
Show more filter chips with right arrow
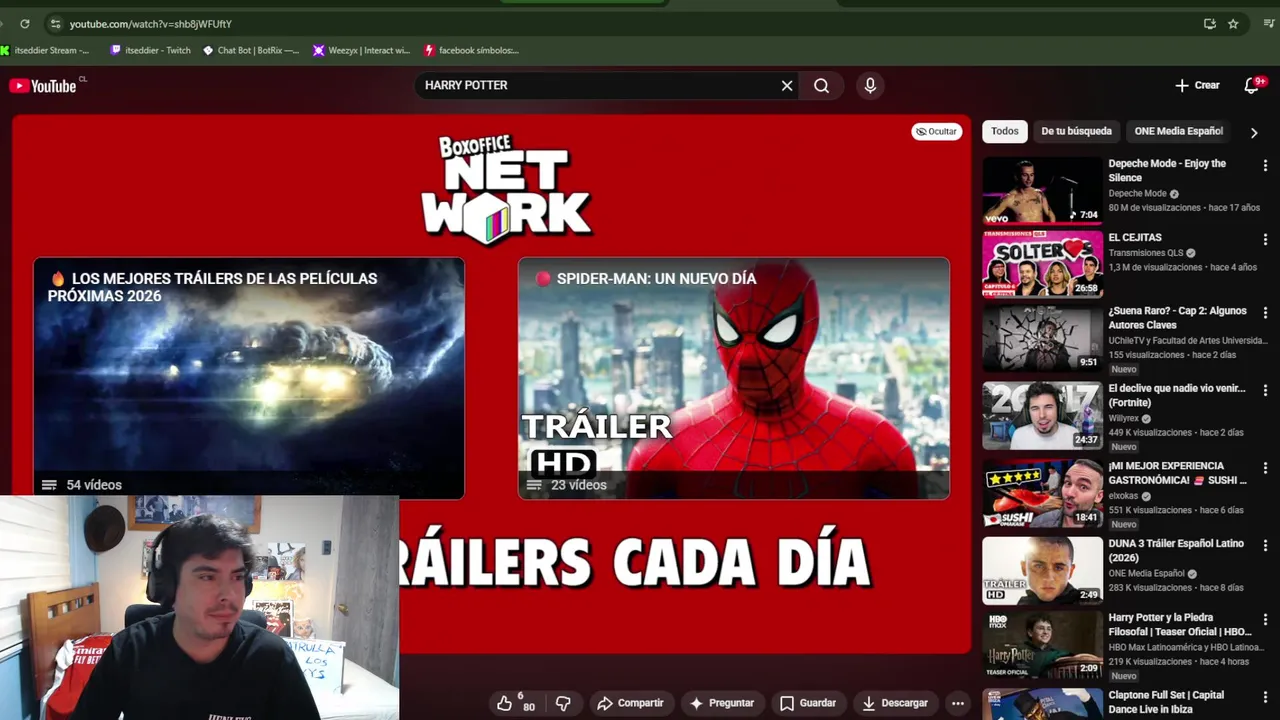[1254, 132]
